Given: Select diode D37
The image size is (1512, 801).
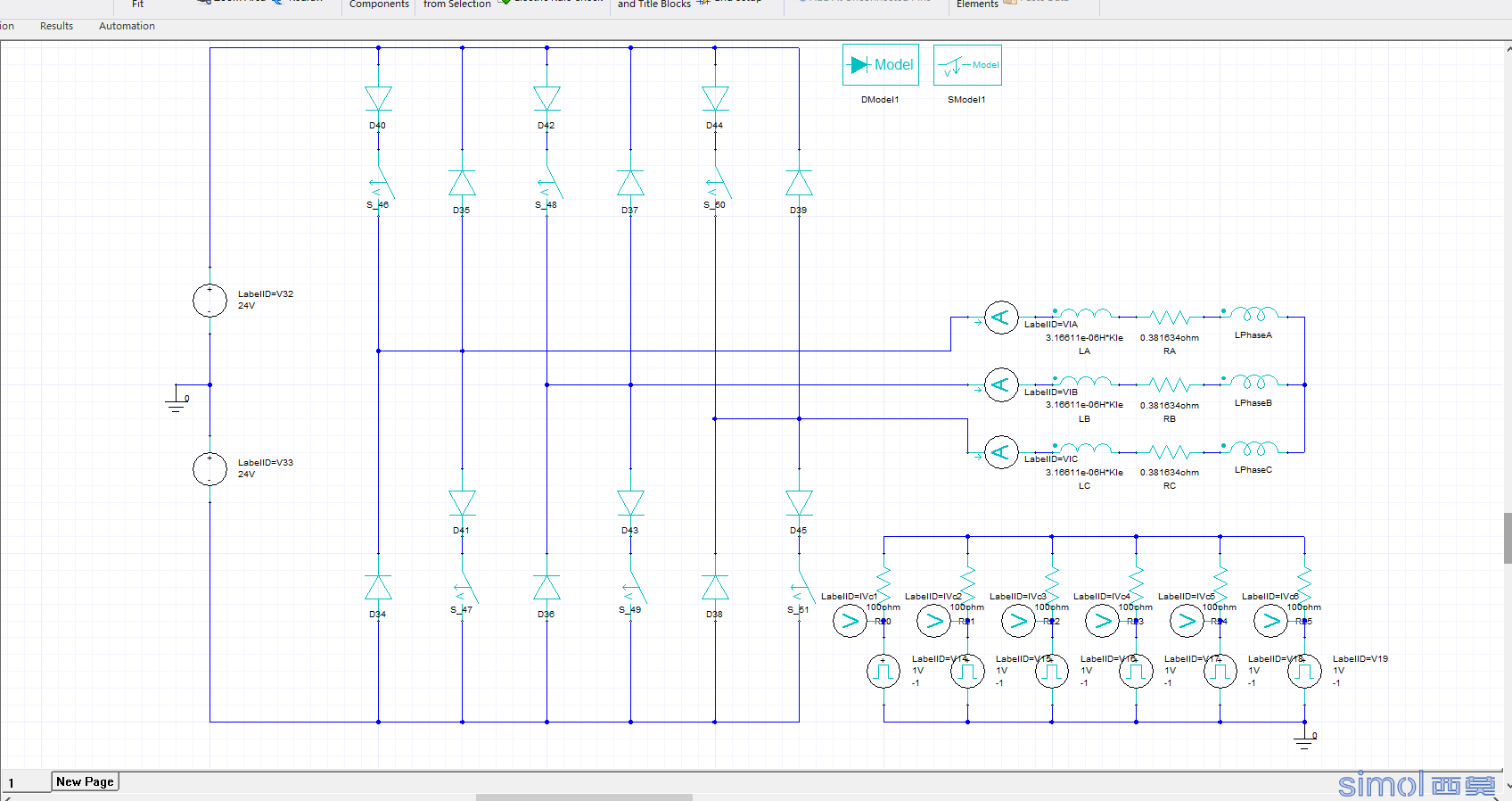Looking at the screenshot, I should click(x=630, y=184).
